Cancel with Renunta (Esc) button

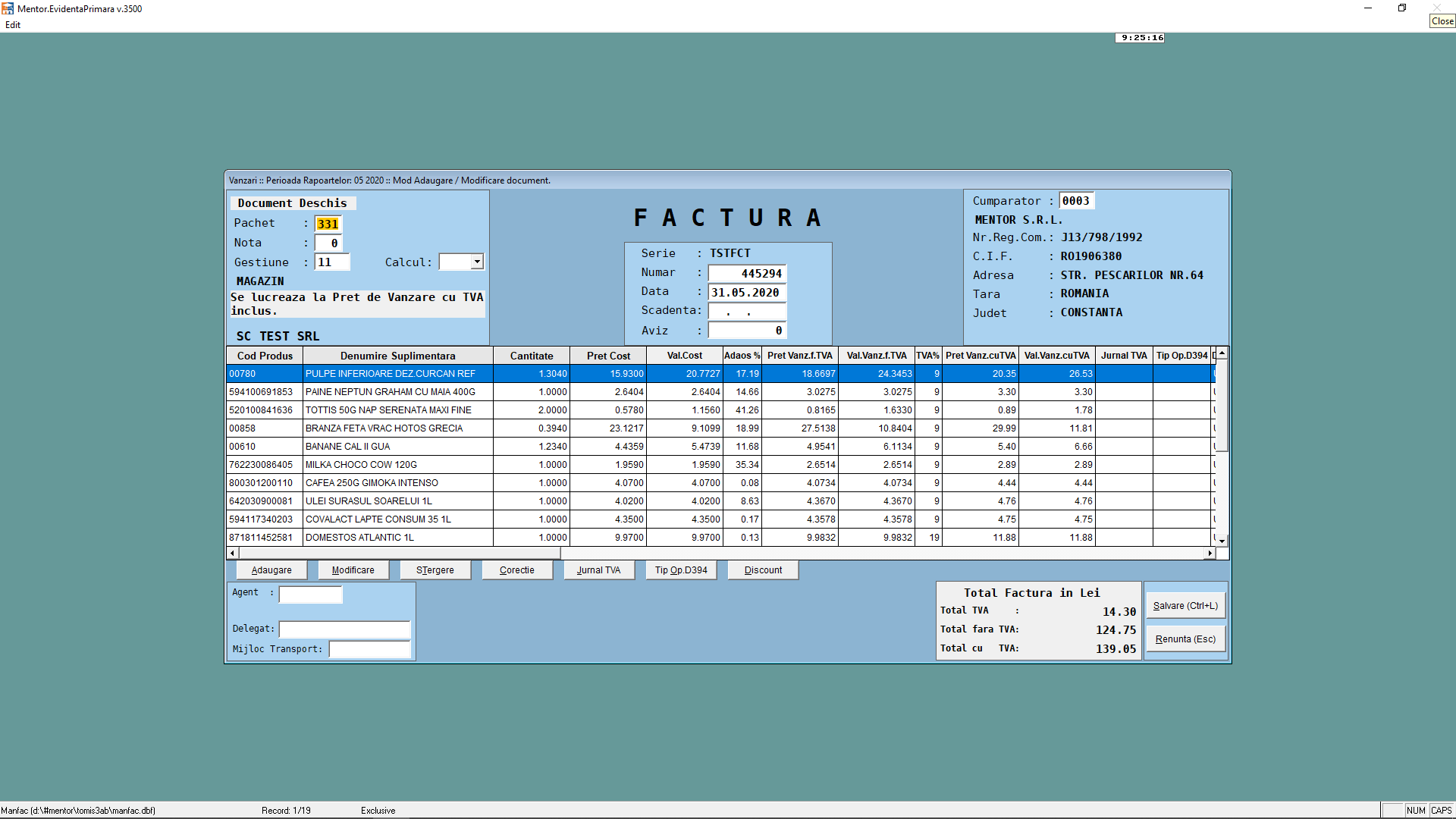click(1185, 639)
